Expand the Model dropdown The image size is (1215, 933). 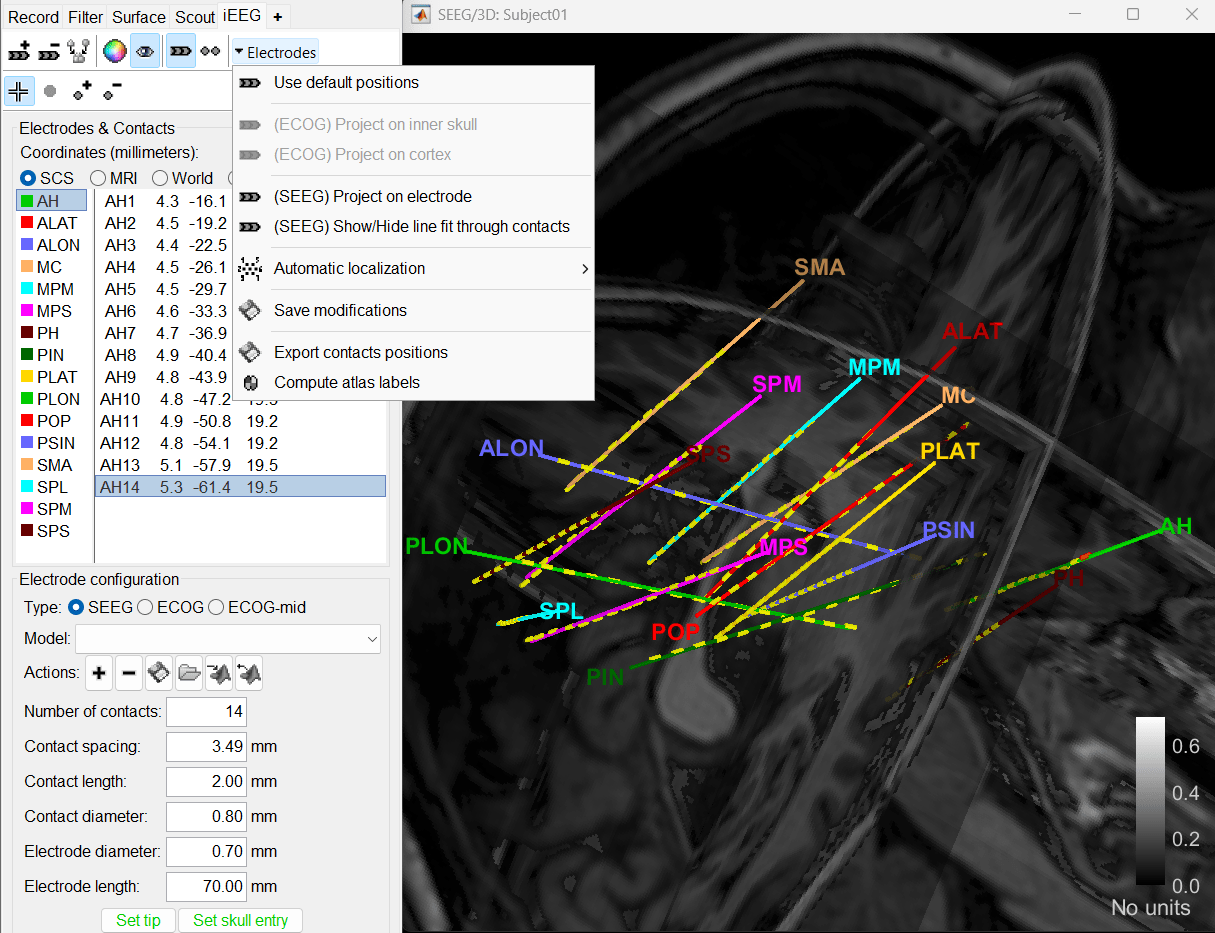click(x=372, y=639)
